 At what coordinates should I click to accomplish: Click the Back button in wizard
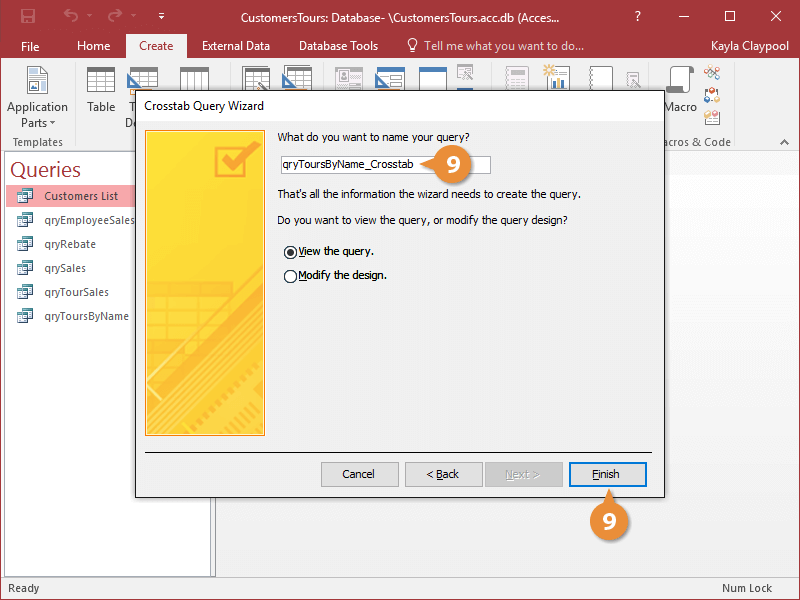(443, 474)
